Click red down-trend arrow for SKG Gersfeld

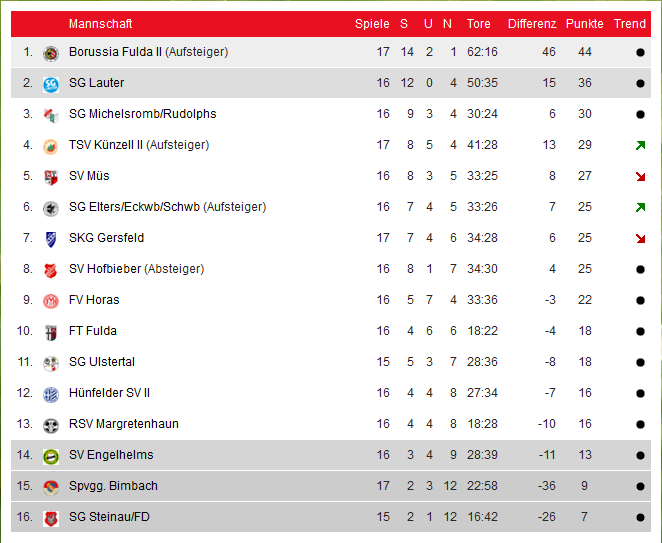click(640, 239)
